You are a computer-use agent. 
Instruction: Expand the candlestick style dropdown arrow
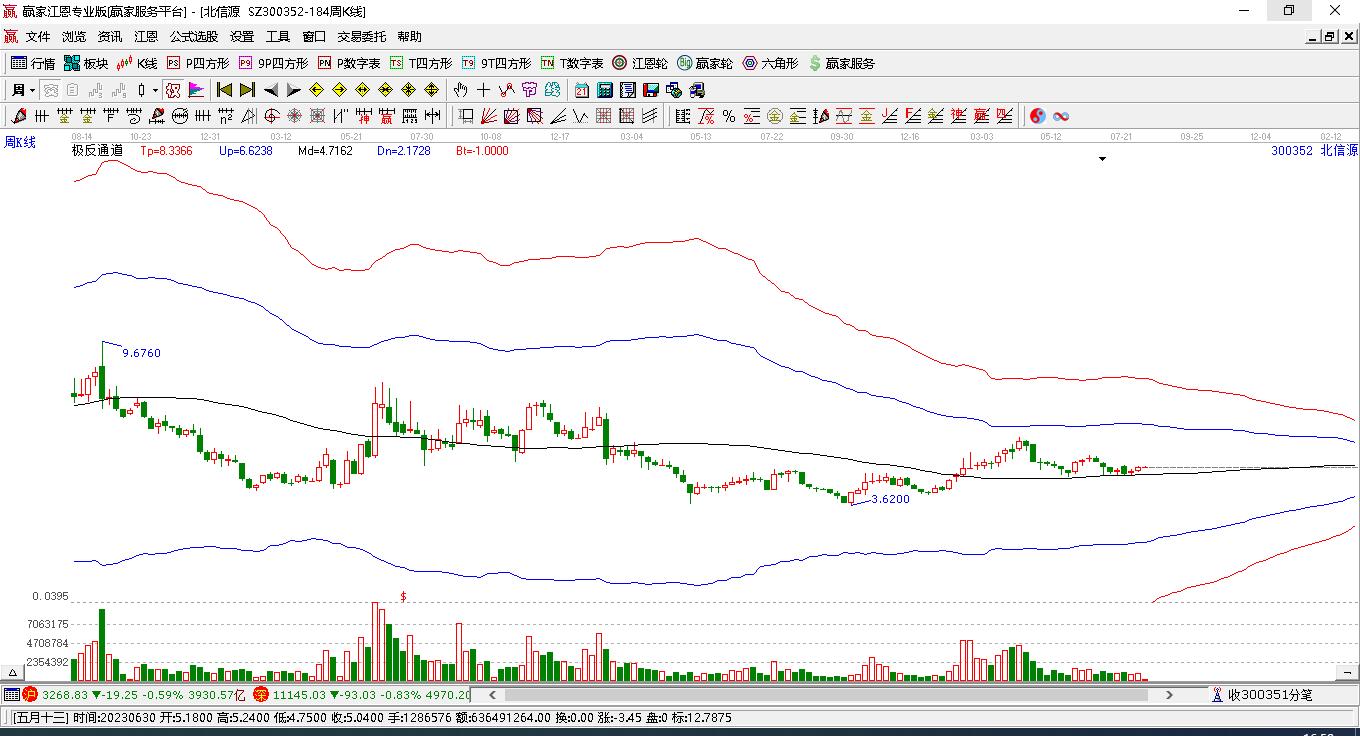156,90
